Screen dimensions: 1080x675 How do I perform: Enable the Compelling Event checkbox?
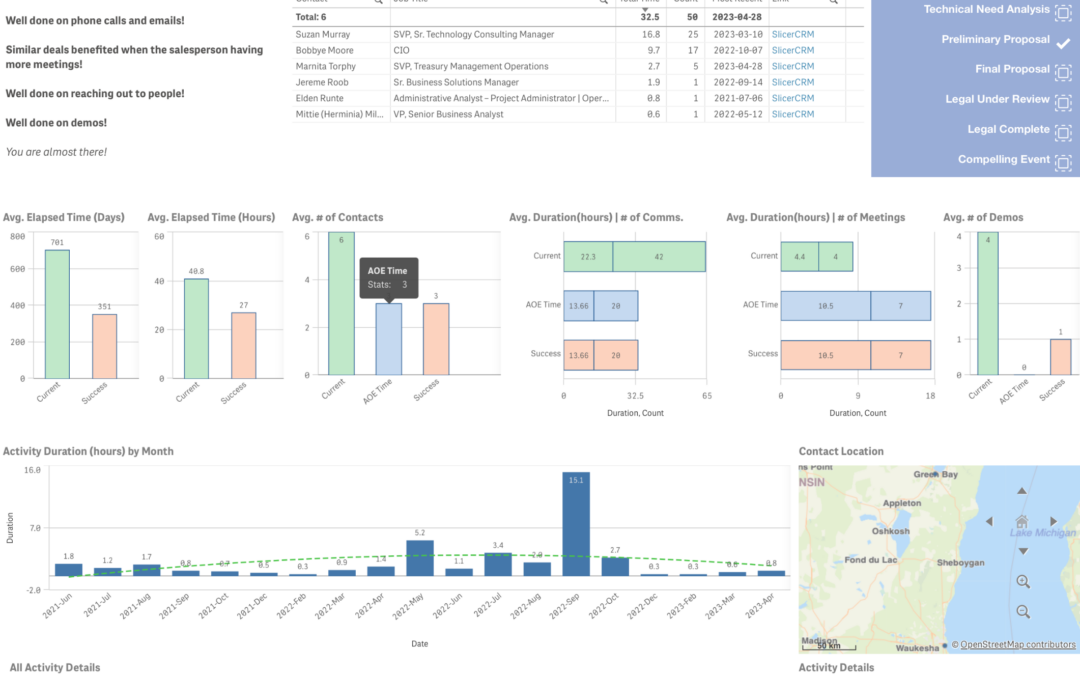tap(1063, 161)
